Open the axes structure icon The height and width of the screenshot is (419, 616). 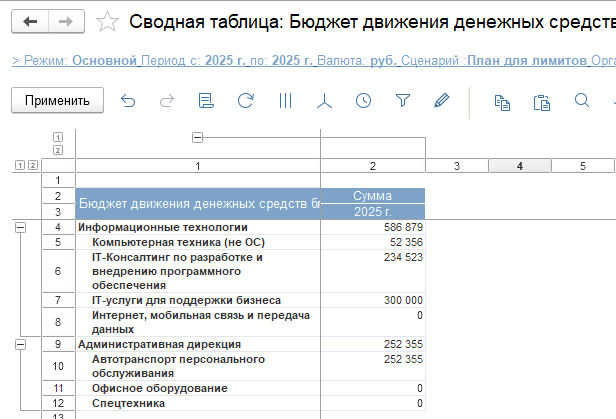324,100
